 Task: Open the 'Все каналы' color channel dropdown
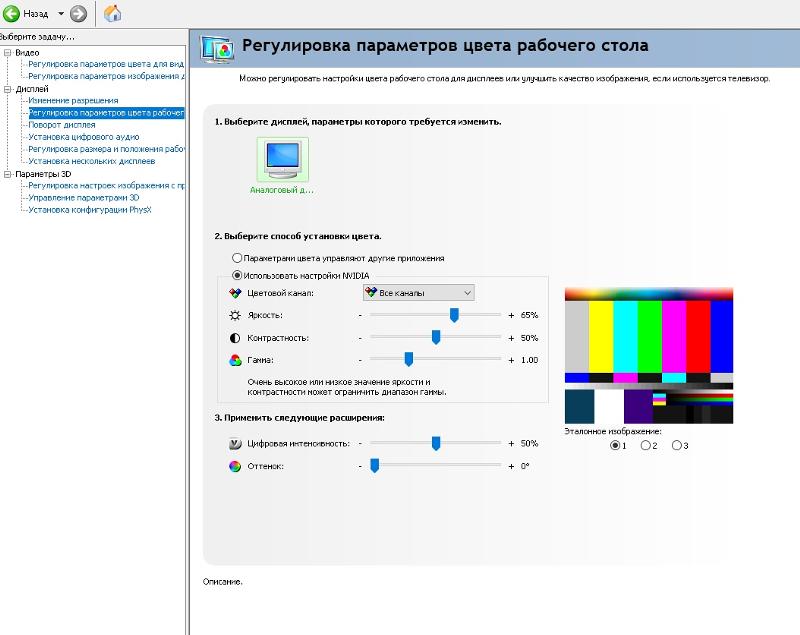tap(418, 293)
